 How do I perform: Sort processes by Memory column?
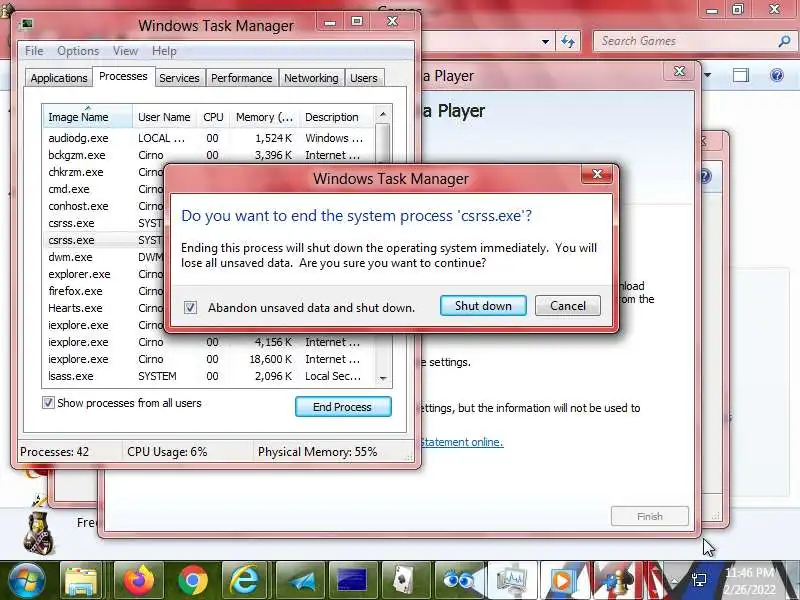[x=264, y=117]
